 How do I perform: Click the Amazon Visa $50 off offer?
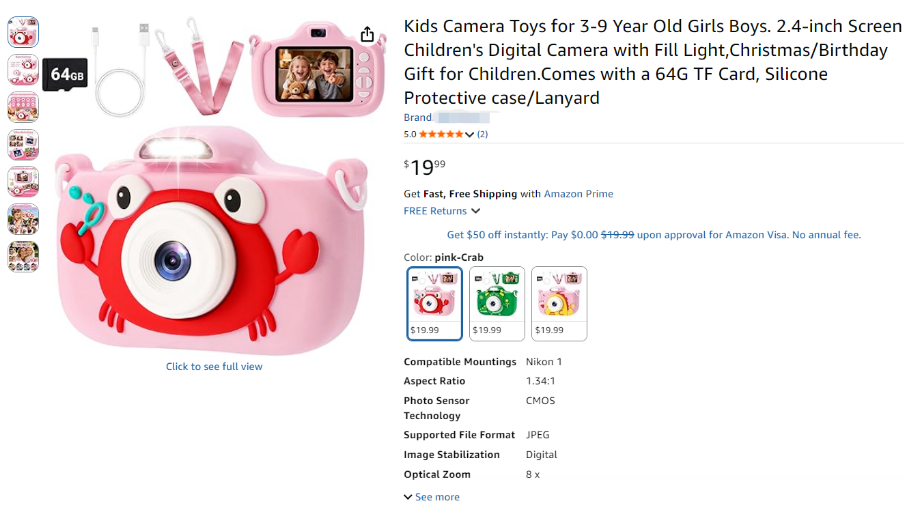pyautogui.click(x=653, y=235)
